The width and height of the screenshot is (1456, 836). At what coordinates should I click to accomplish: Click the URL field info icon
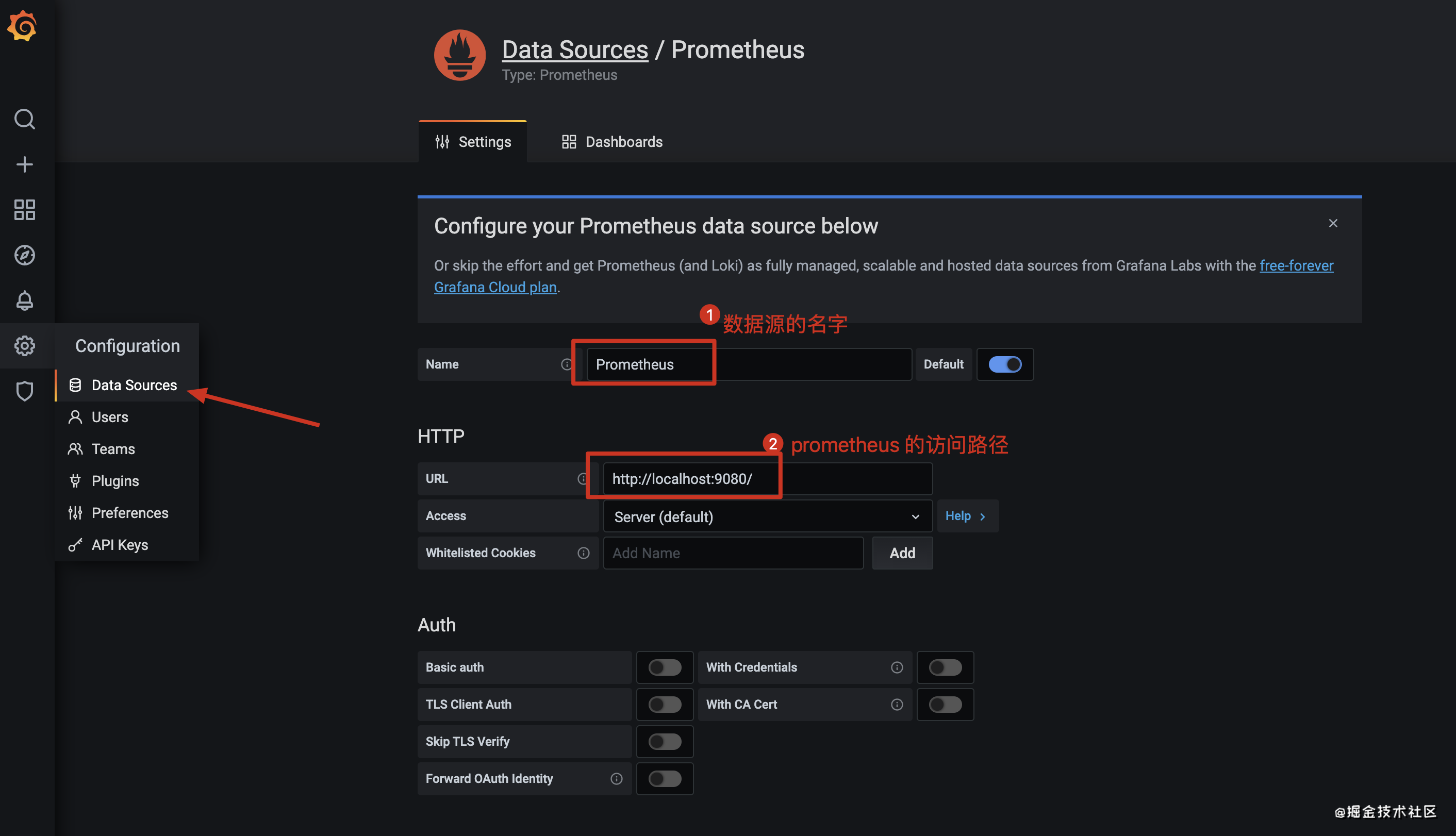click(x=583, y=479)
